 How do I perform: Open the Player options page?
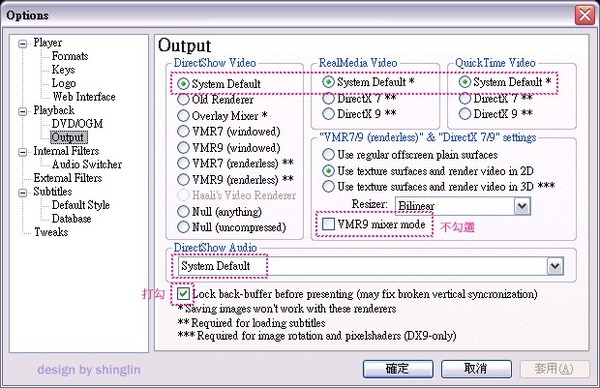pyautogui.click(x=47, y=42)
